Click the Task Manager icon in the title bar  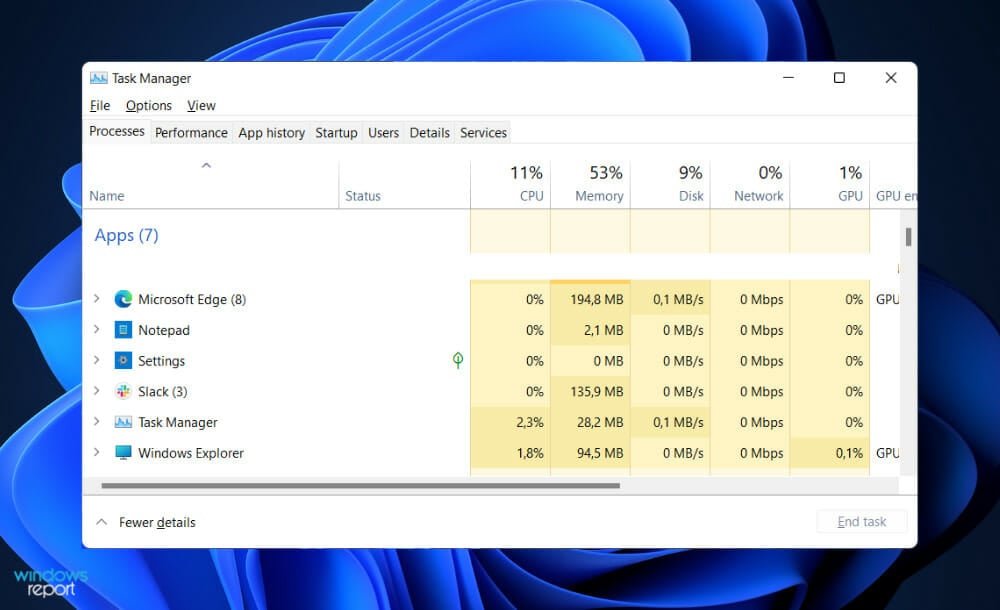tap(99, 77)
